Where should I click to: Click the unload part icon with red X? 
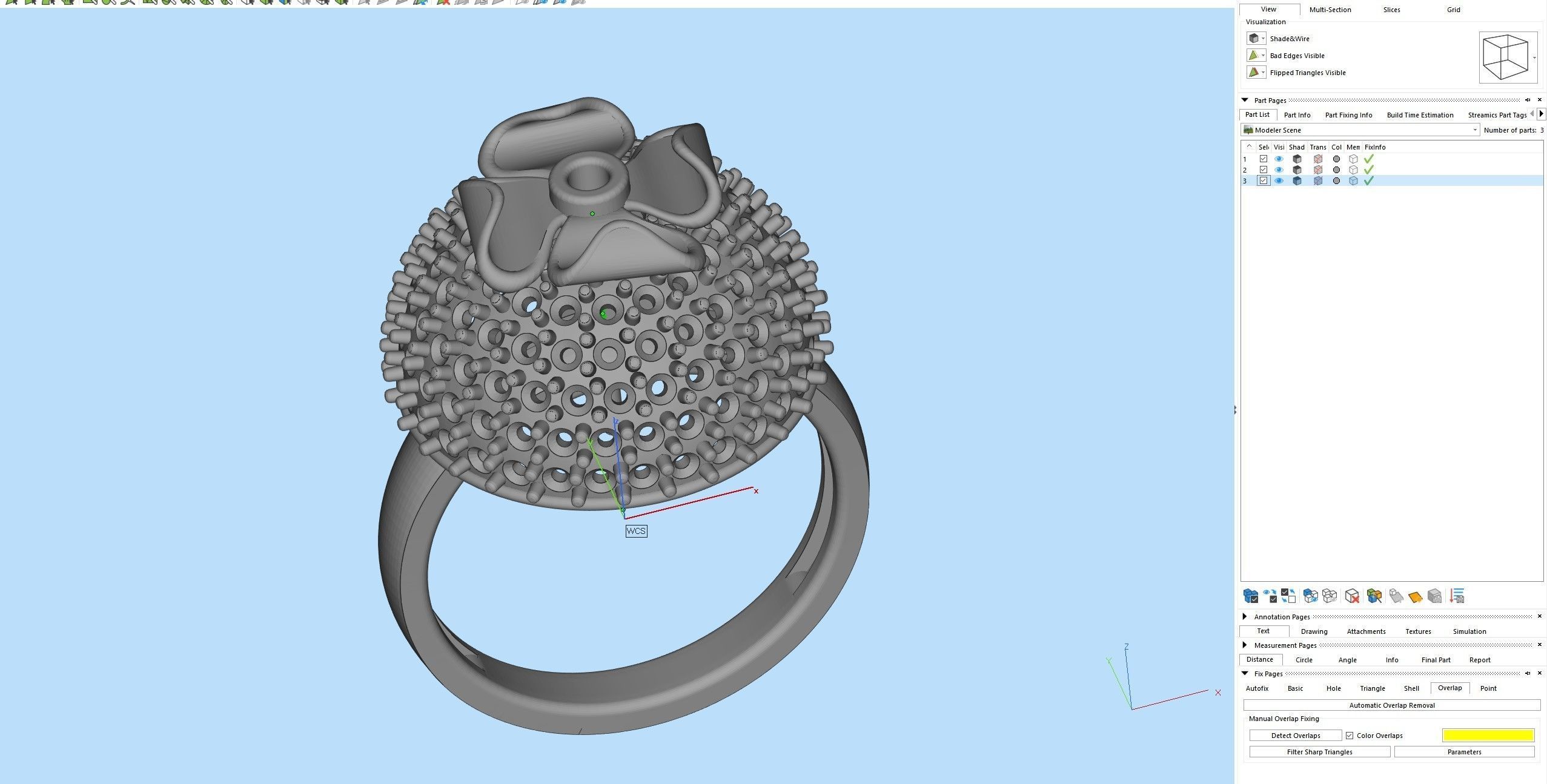click(1352, 596)
